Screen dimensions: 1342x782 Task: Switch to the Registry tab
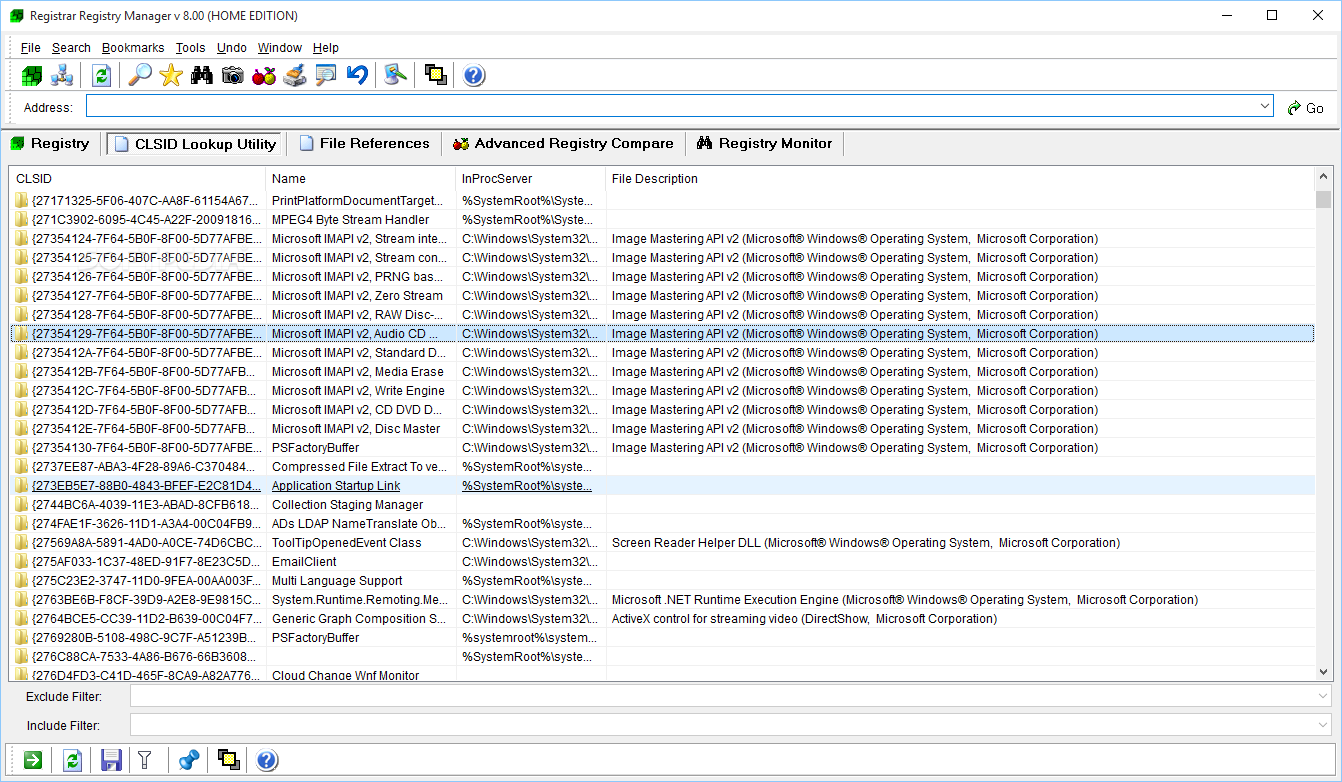(50, 144)
